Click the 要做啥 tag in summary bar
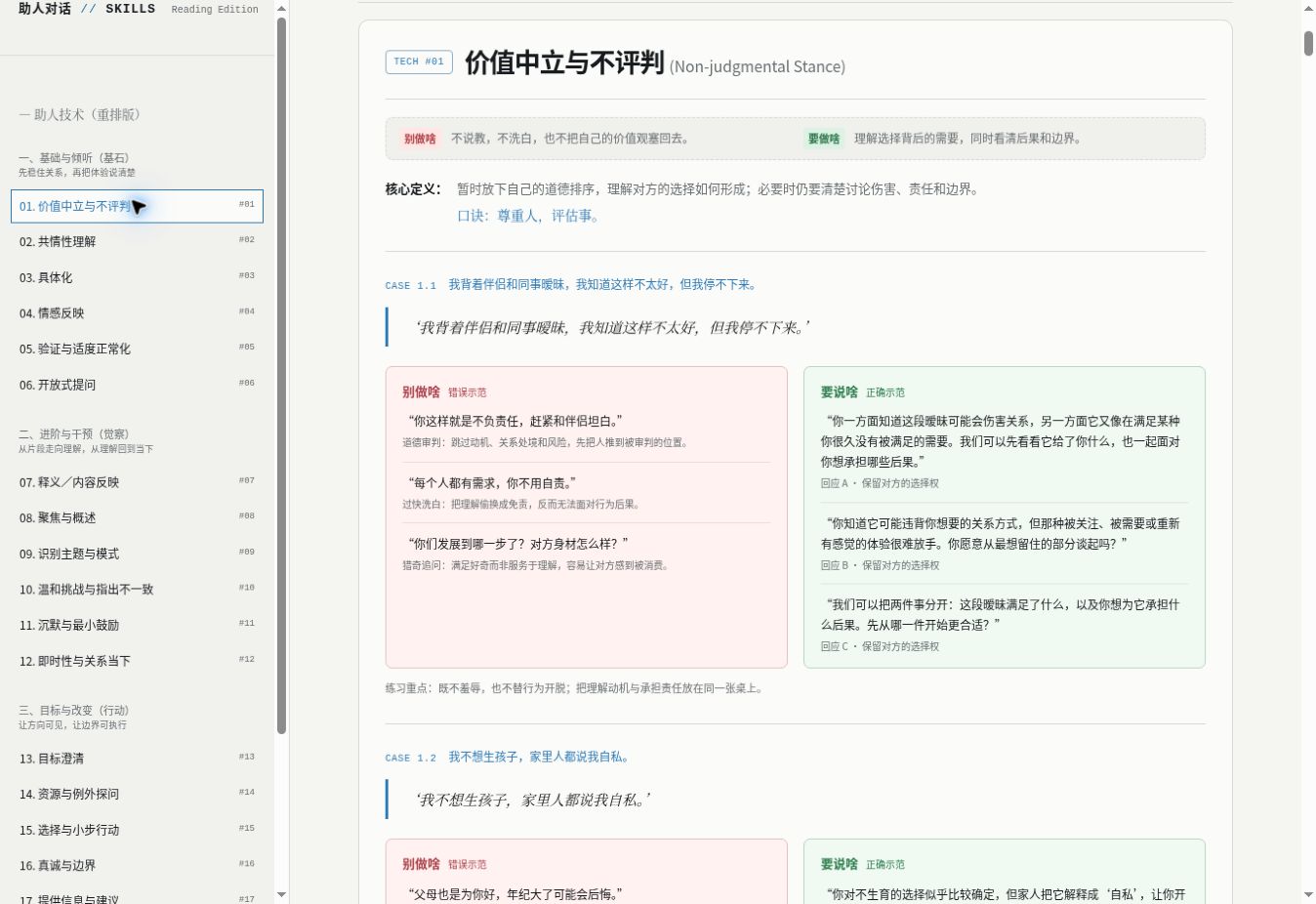This screenshot has height=904, width=1316. [x=823, y=139]
